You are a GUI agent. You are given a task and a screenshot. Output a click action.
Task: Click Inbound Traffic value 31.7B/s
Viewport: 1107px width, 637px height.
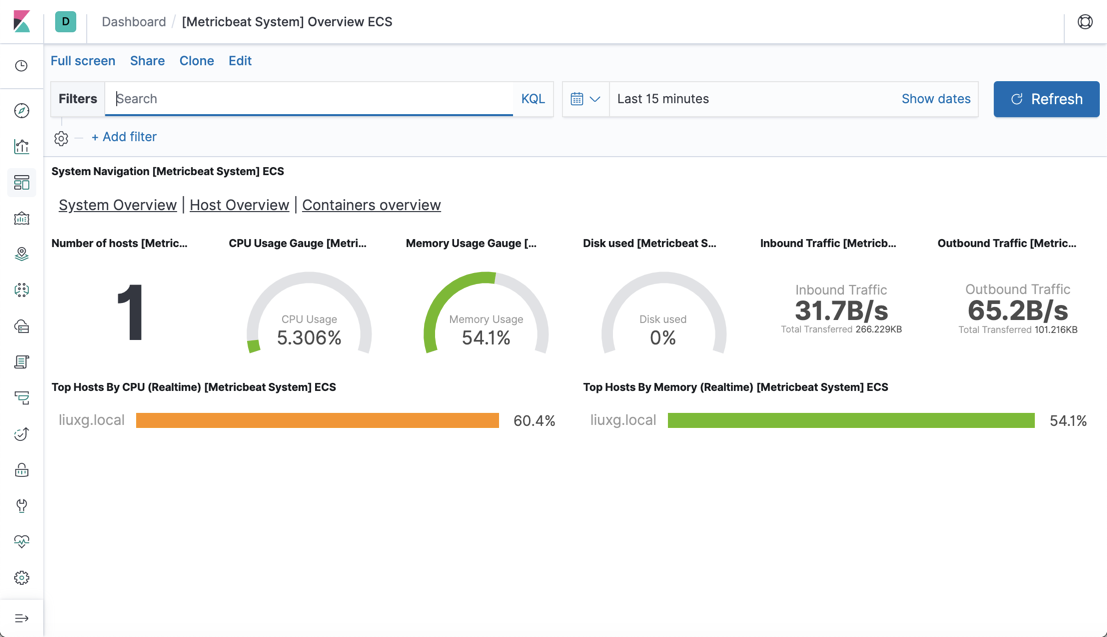click(x=842, y=311)
